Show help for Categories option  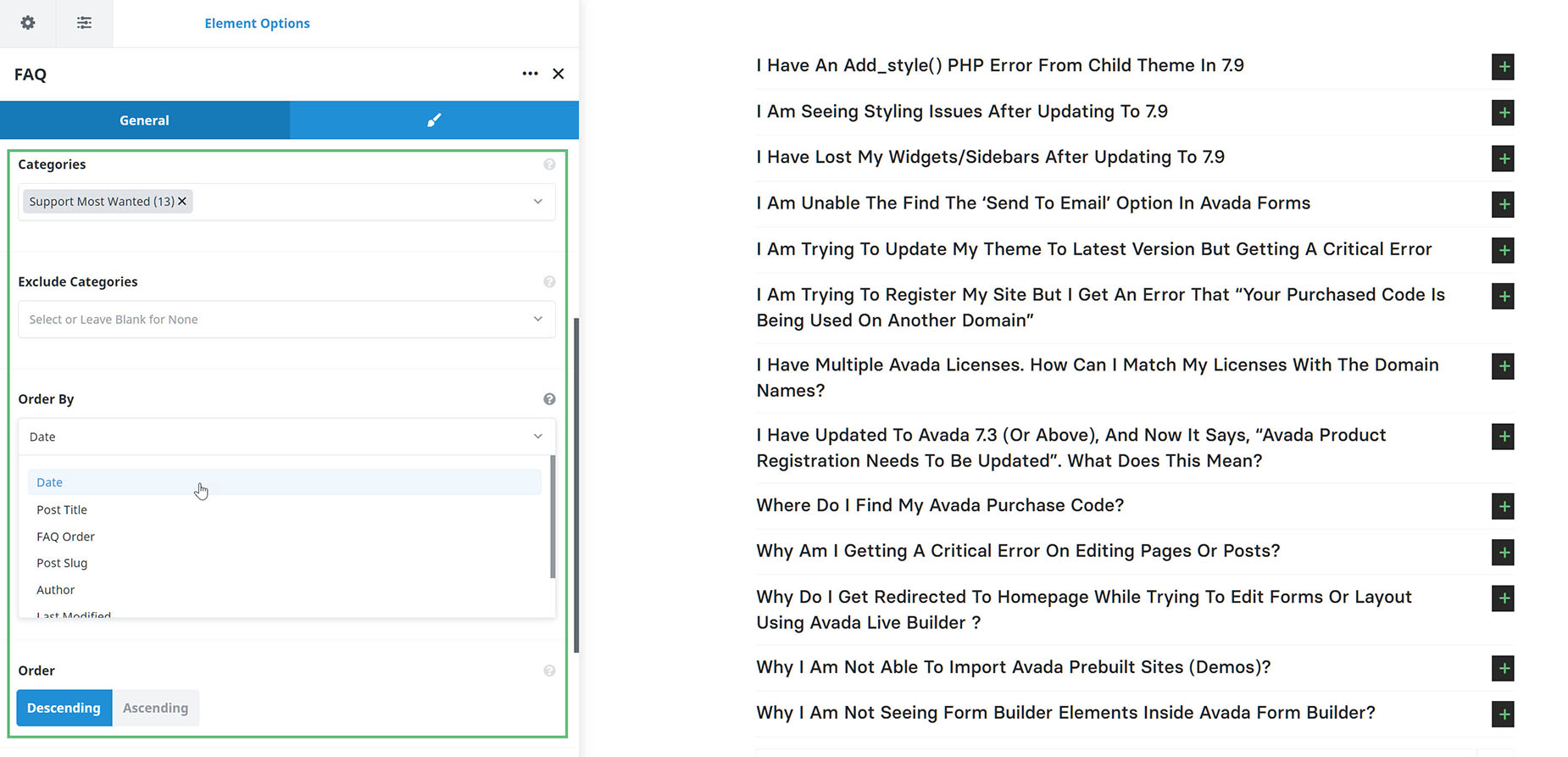click(549, 164)
